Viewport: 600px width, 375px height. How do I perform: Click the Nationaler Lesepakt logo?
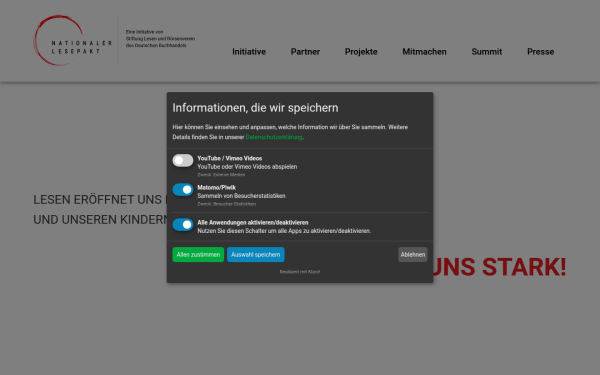(x=73, y=40)
